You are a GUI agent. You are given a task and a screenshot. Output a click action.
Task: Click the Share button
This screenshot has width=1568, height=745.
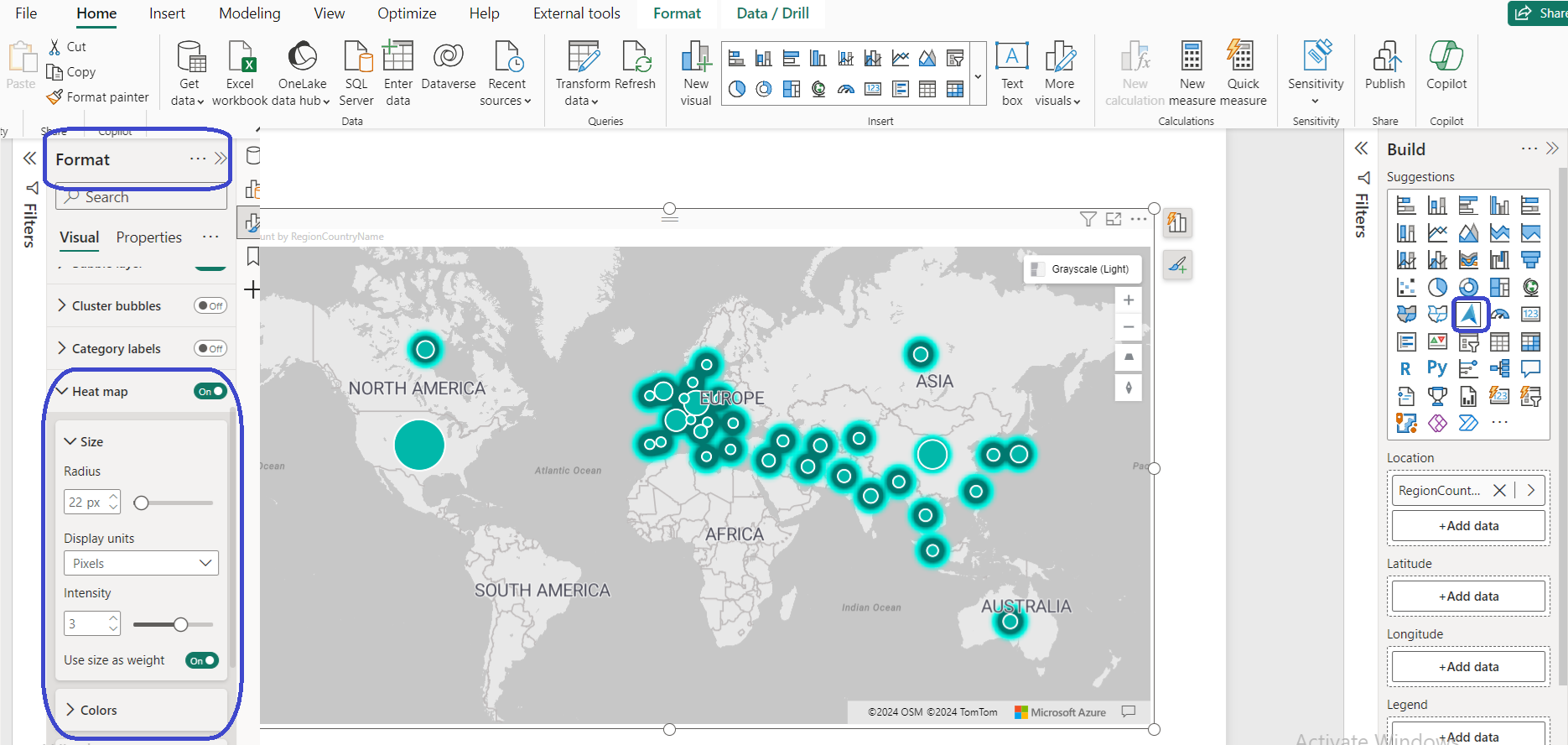coord(1540,13)
